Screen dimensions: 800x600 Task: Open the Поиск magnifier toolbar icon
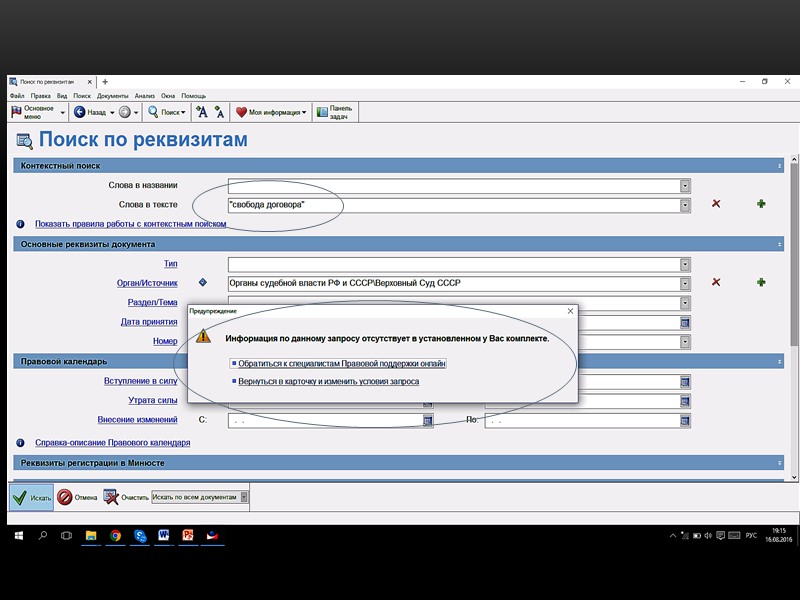click(153, 111)
